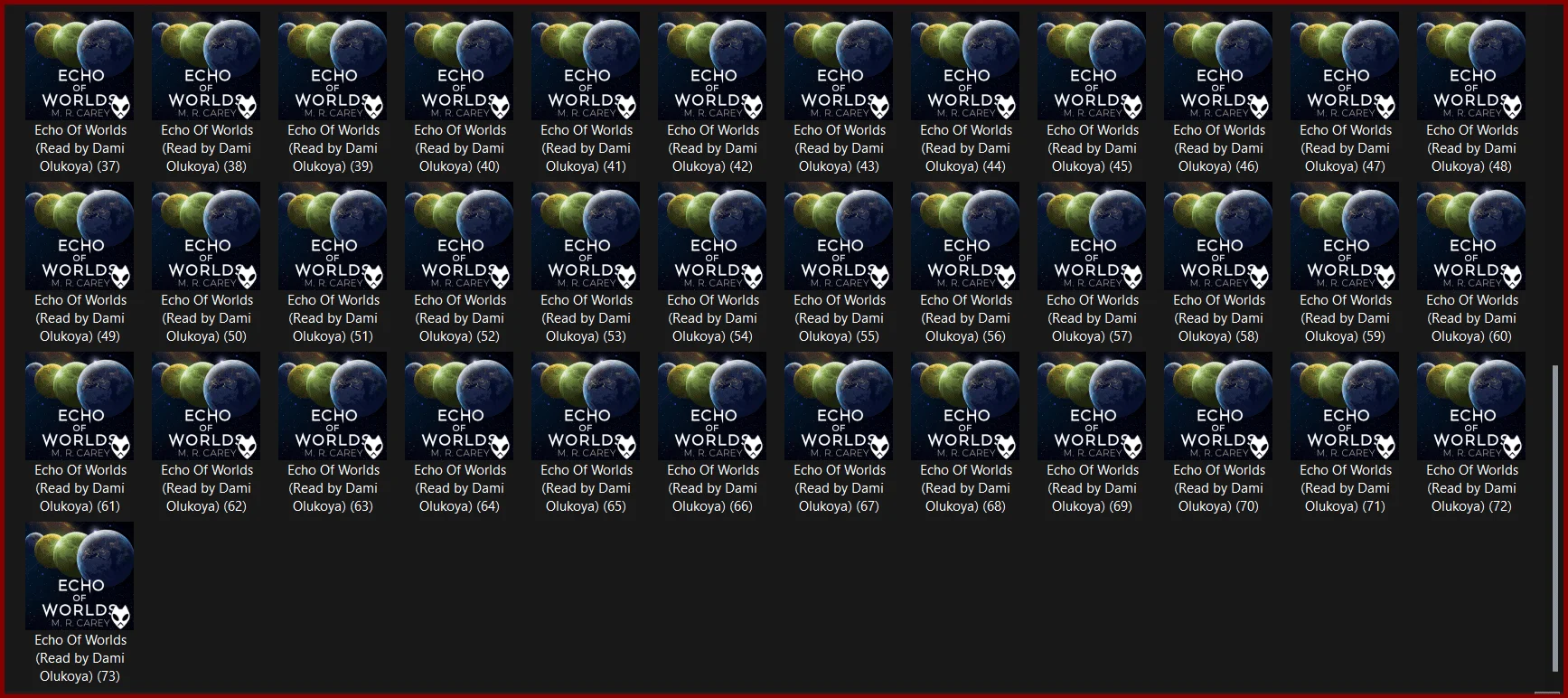Select the Echo Of Worlds (54) cover icon
Image resolution: width=1568 pixels, height=698 pixels.
coord(712,236)
